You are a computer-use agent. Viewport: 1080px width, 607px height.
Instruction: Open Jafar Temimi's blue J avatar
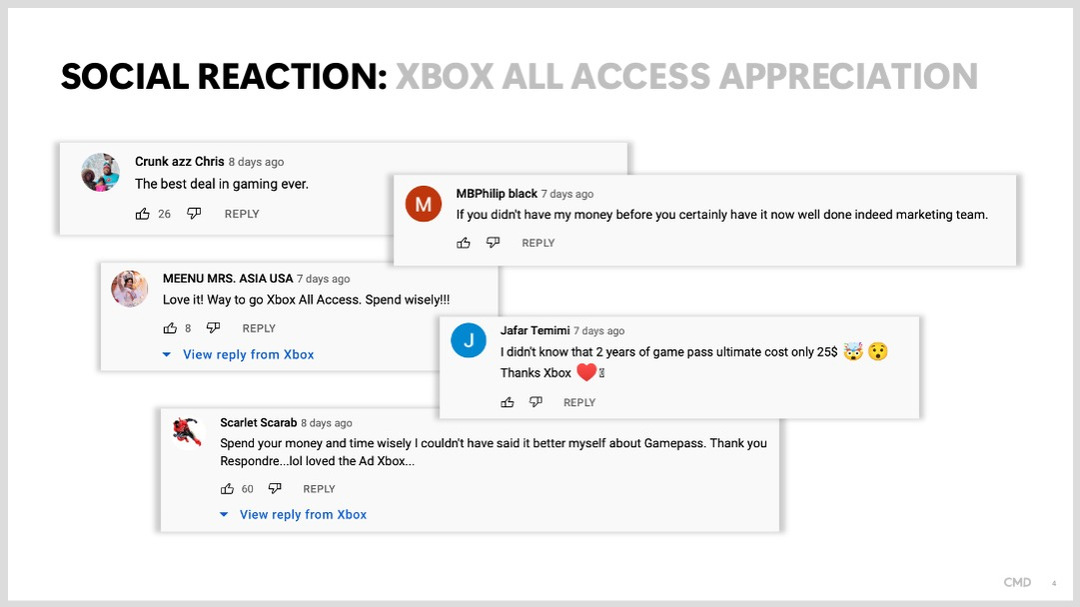point(468,340)
